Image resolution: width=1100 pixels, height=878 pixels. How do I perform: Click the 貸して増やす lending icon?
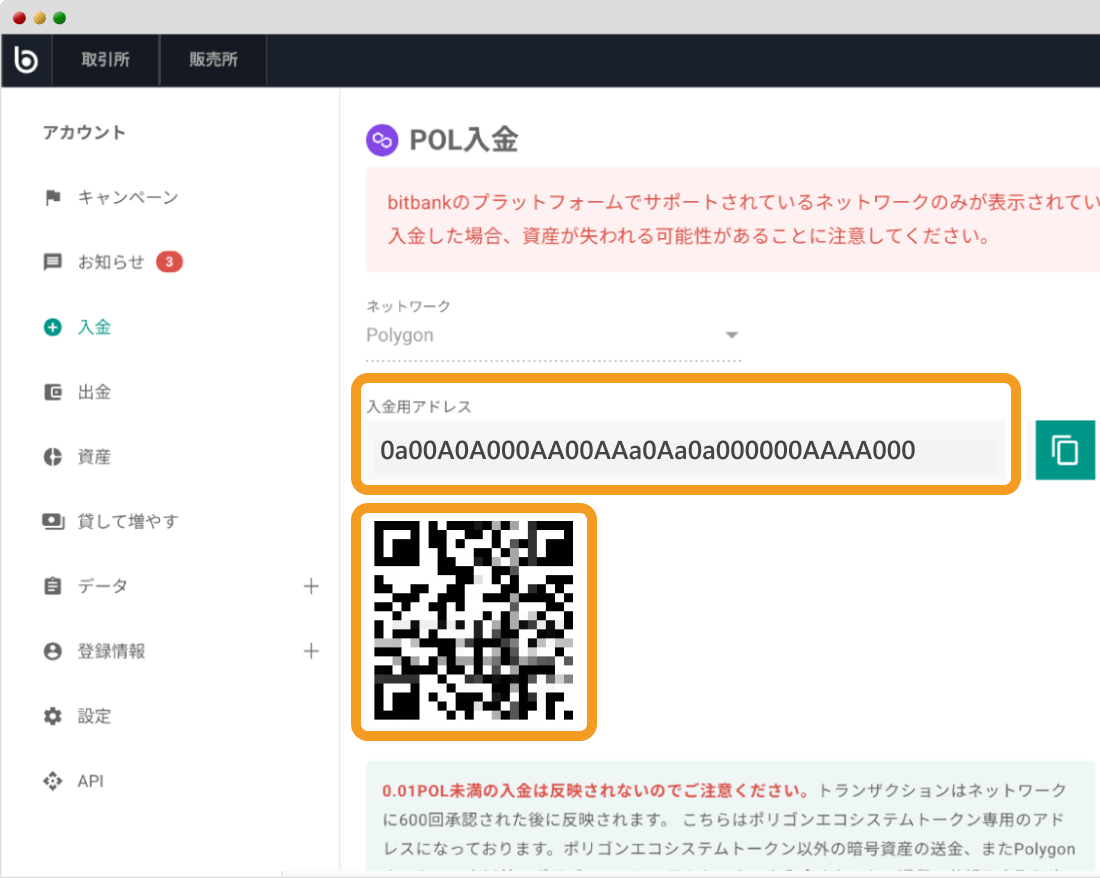tap(53, 522)
